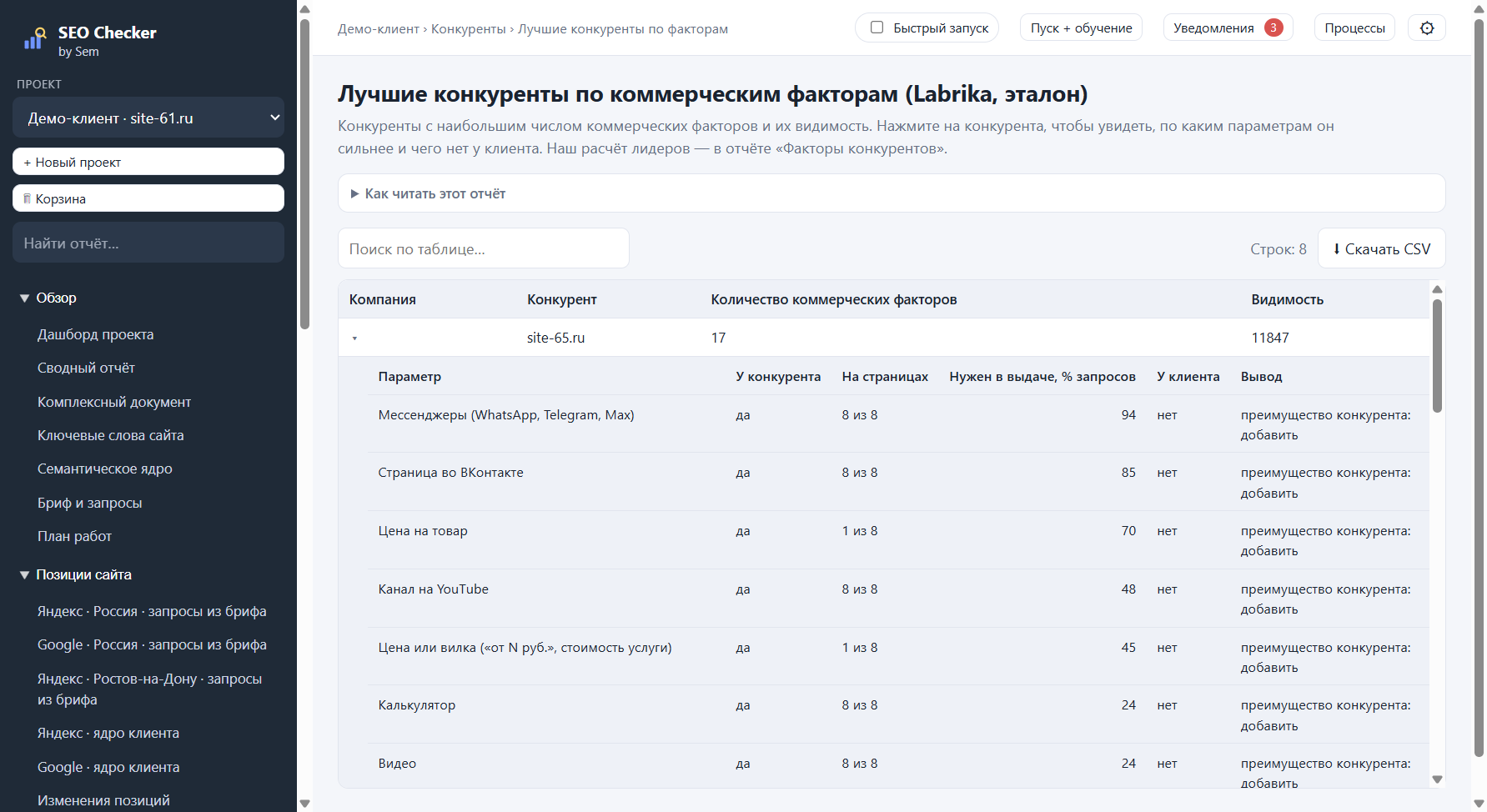The height and width of the screenshot is (812, 1487).
Task: Collapse the site-65.ru row triangle
Action: click(x=354, y=338)
